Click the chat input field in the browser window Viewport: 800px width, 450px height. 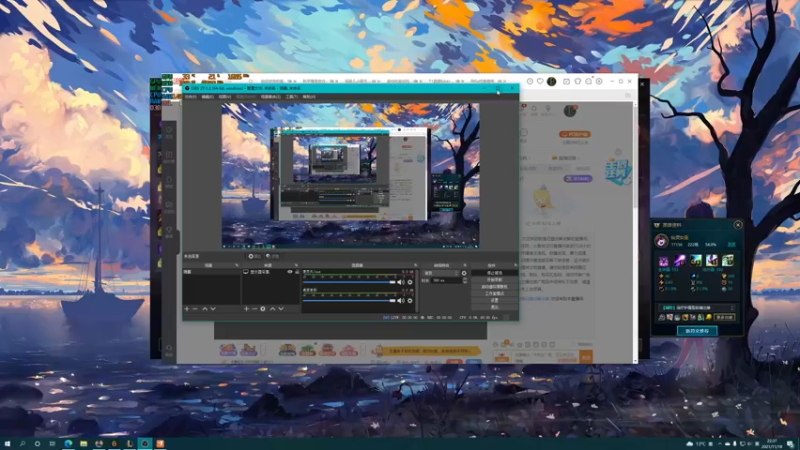coord(544,357)
